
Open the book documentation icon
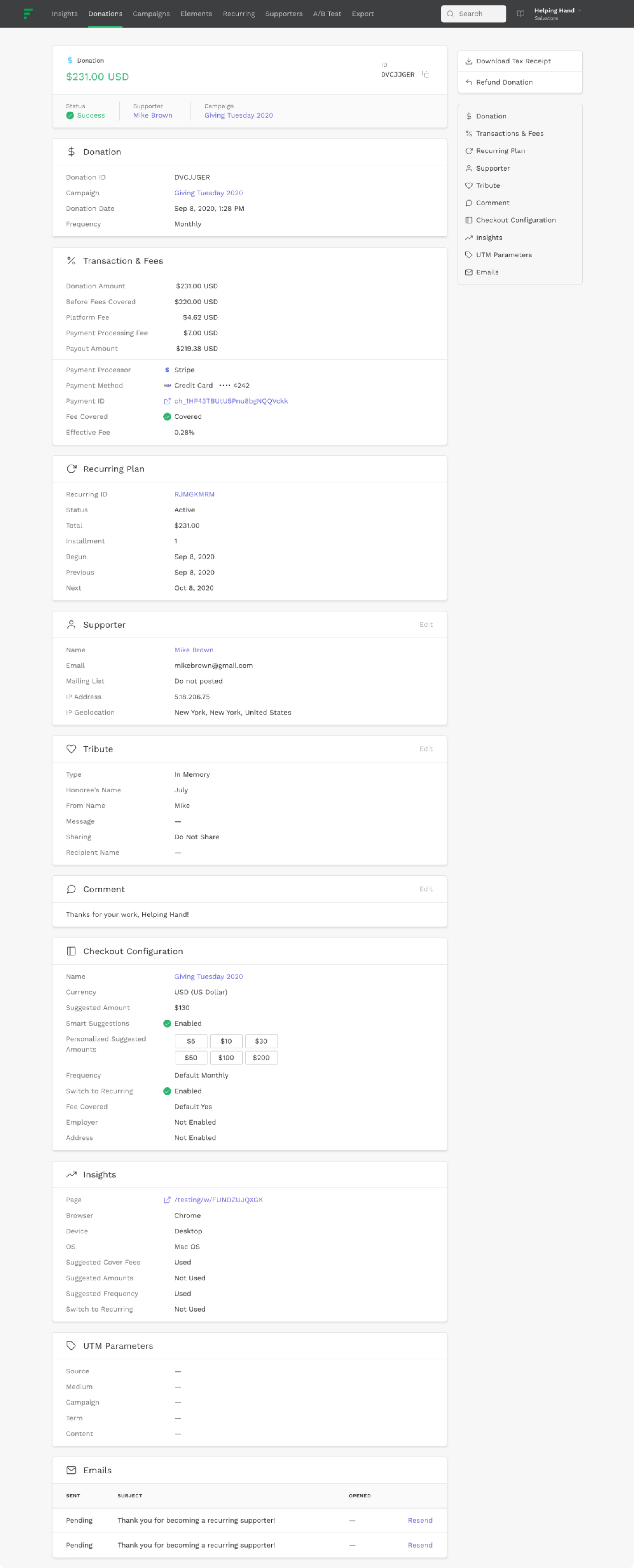[x=520, y=13]
